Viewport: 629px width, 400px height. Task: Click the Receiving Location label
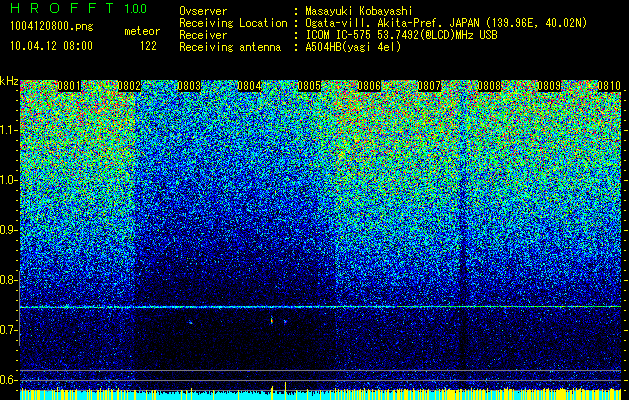point(233,23)
